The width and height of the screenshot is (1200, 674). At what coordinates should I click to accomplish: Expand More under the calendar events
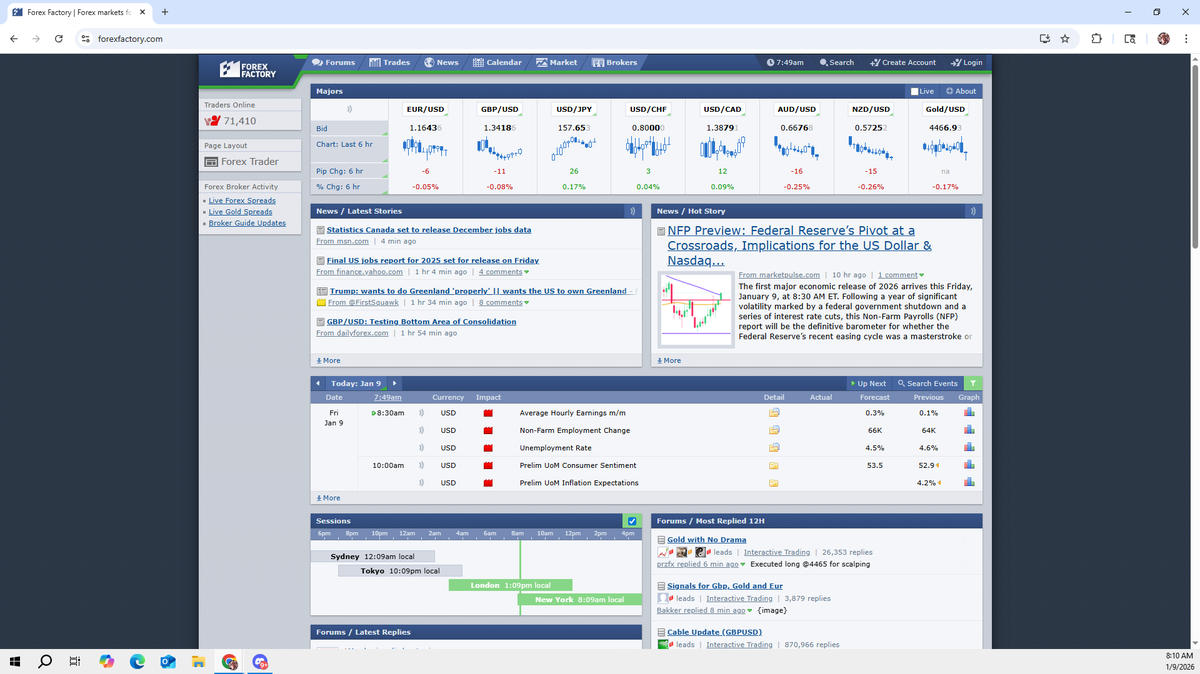tap(328, 498)
